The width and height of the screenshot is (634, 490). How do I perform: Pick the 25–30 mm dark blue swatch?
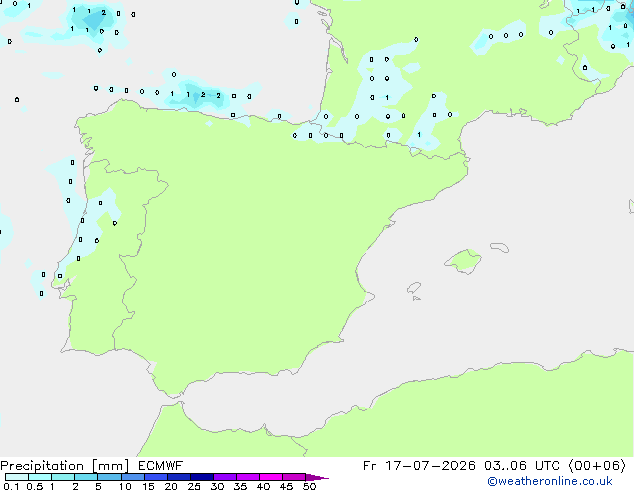(x=202, y=477)
